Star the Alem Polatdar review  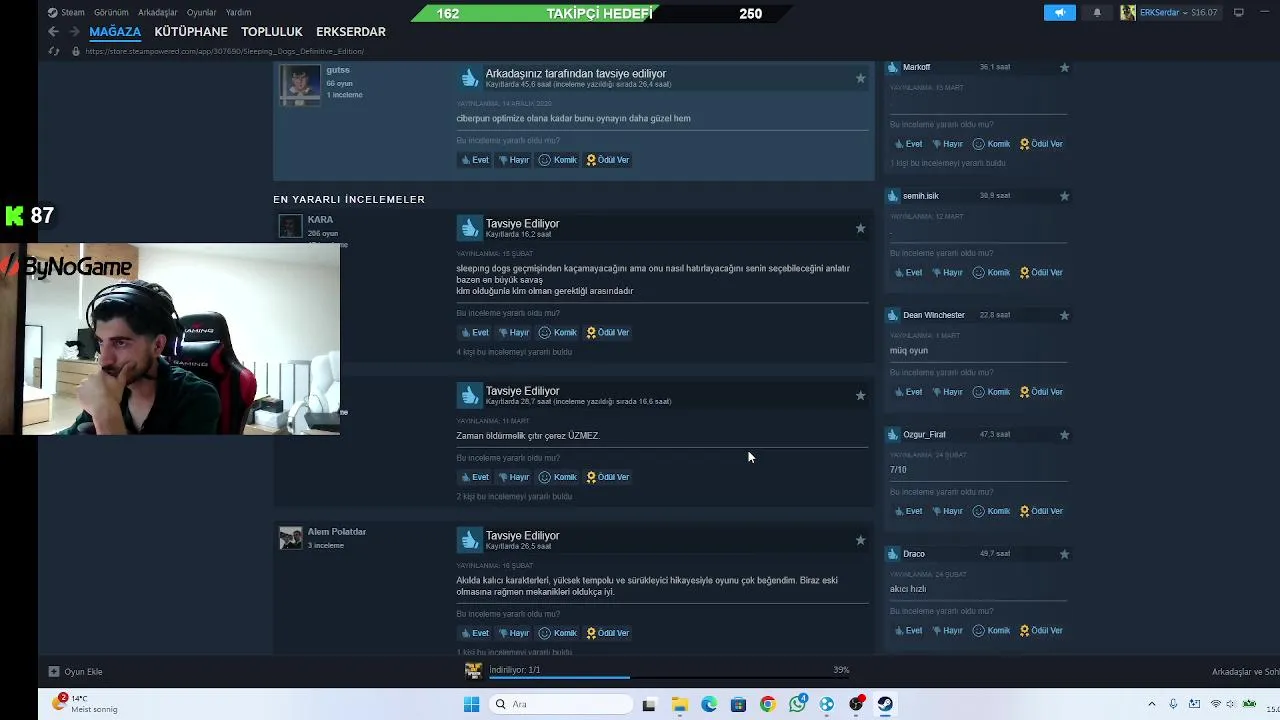pyautogui.click(x=860, y=540)
